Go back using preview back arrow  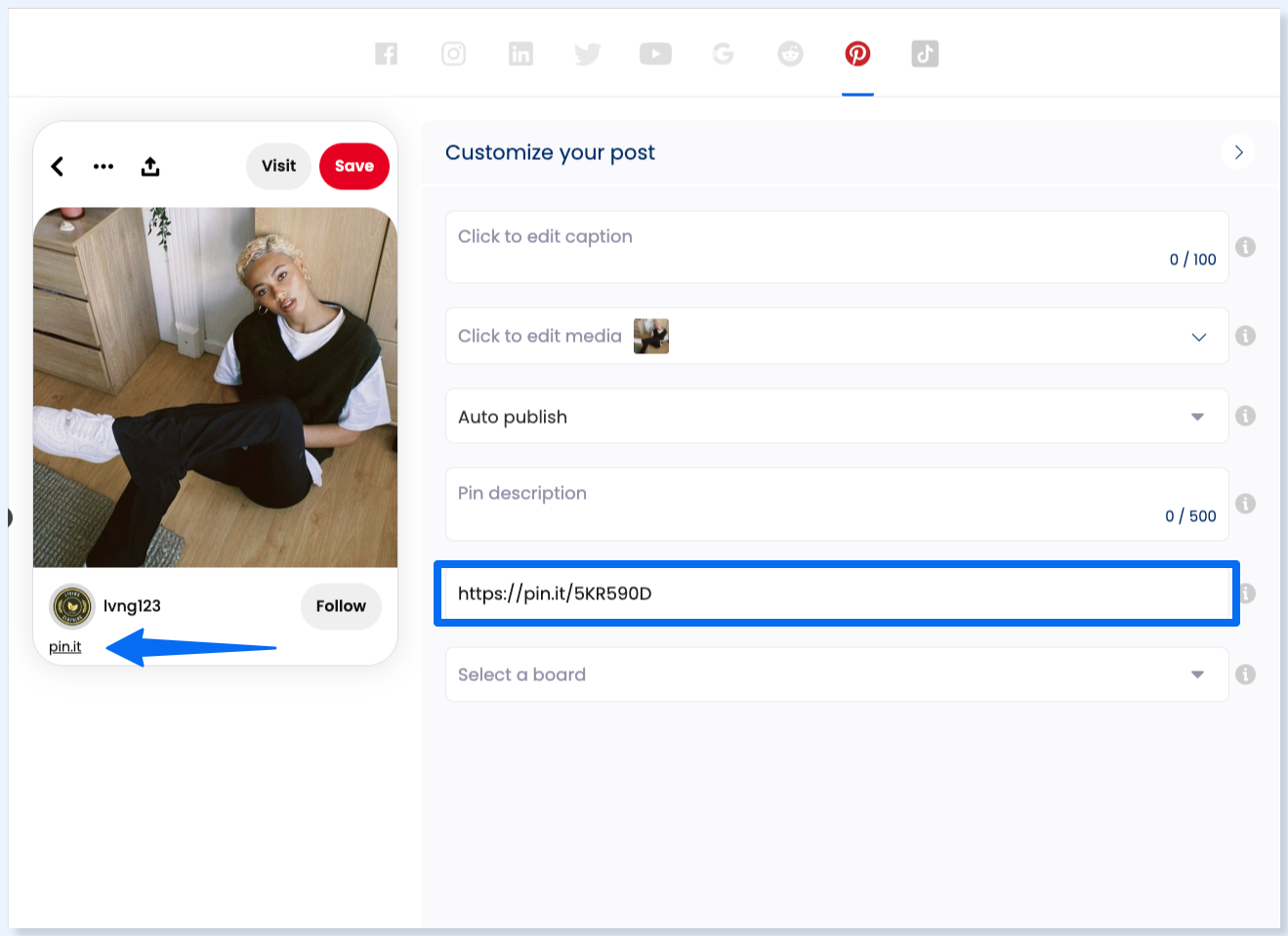(x=58, y=167)
